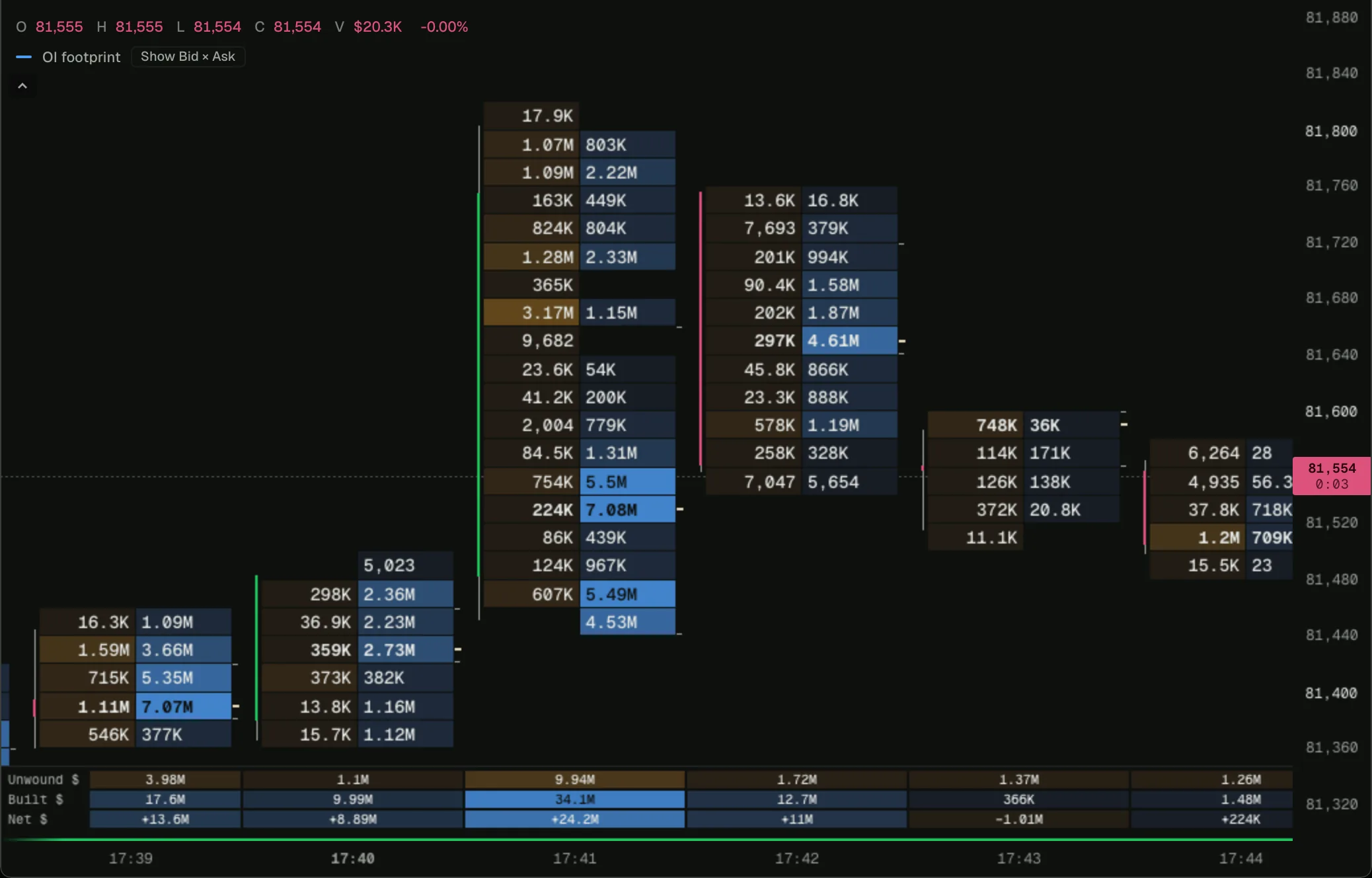The height and width of the screenshot is (878, 1372).
Task: Click the 17:39 time axis label
Action: coord(131,858)
